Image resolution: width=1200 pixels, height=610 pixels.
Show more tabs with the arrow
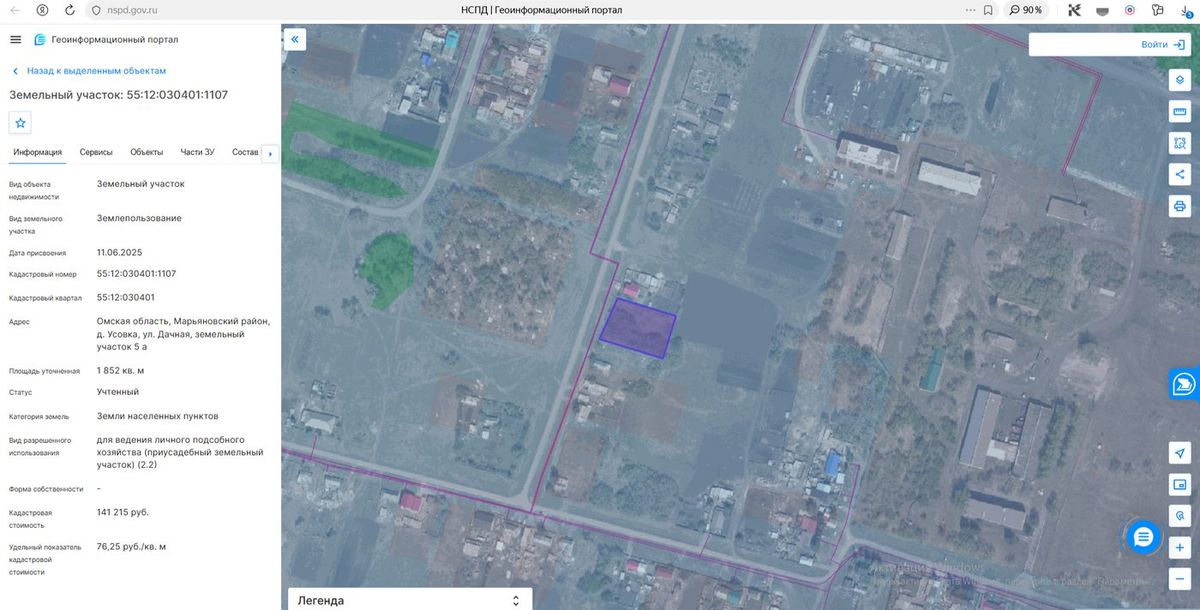(x=269, y=154)
